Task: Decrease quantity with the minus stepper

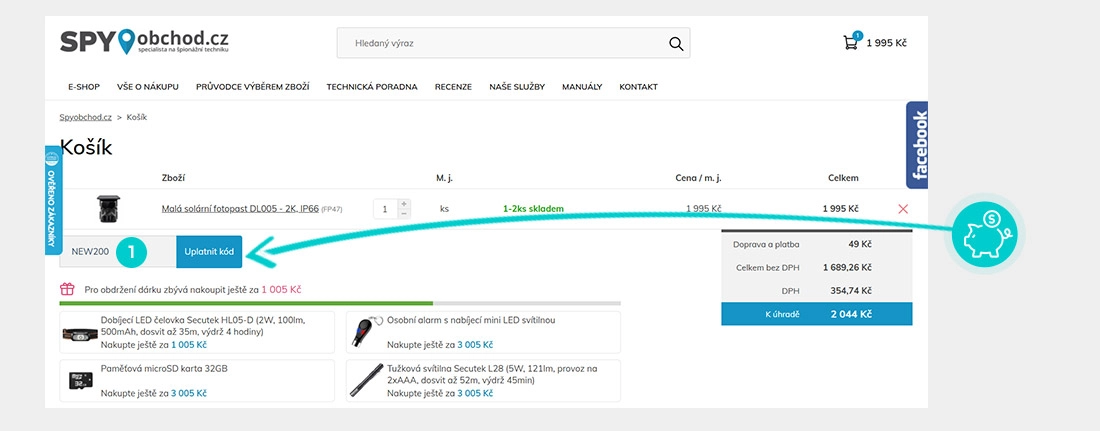Action: click(x=403, y=213)
